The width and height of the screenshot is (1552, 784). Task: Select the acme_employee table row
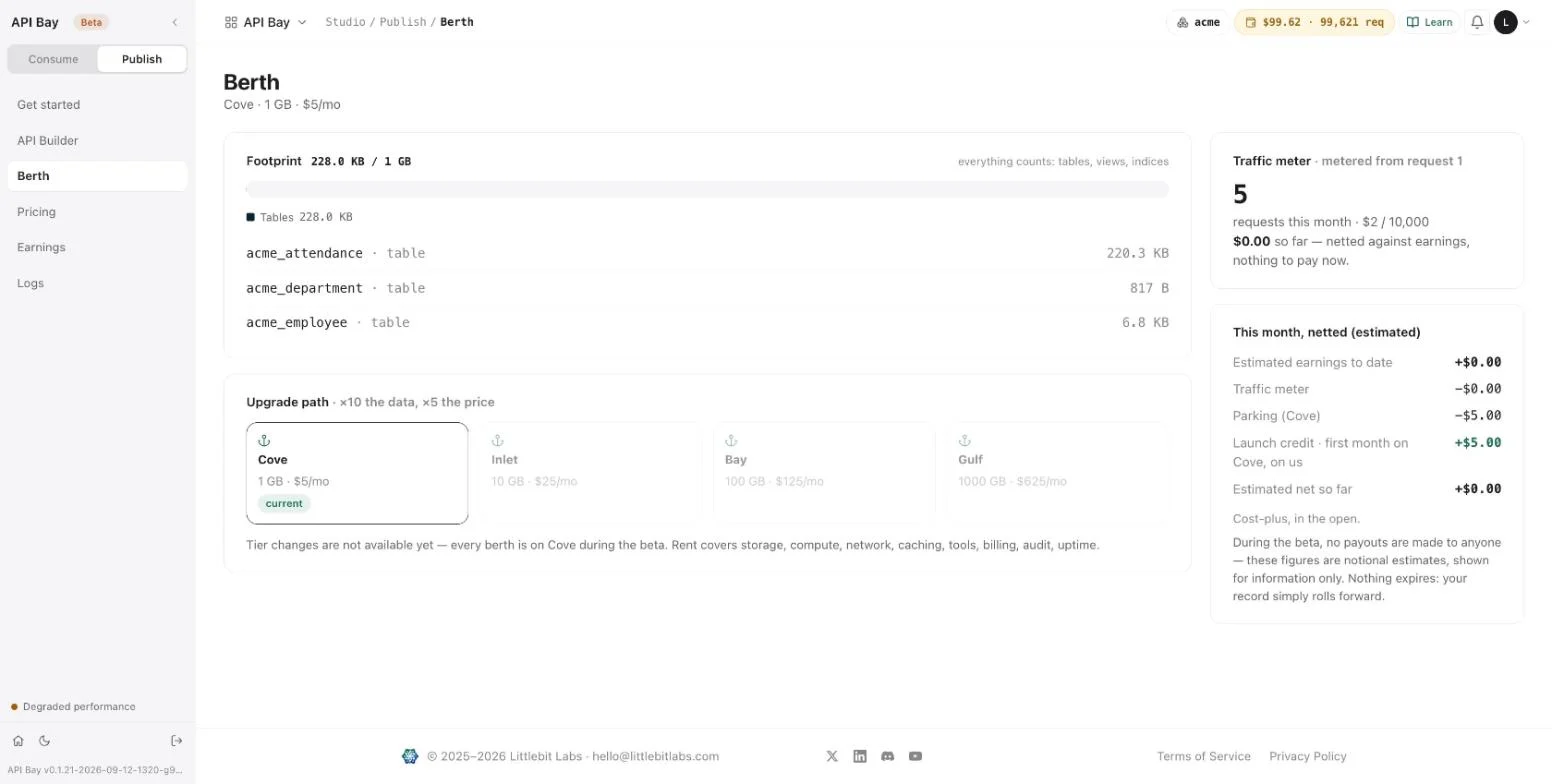point(707,322)
